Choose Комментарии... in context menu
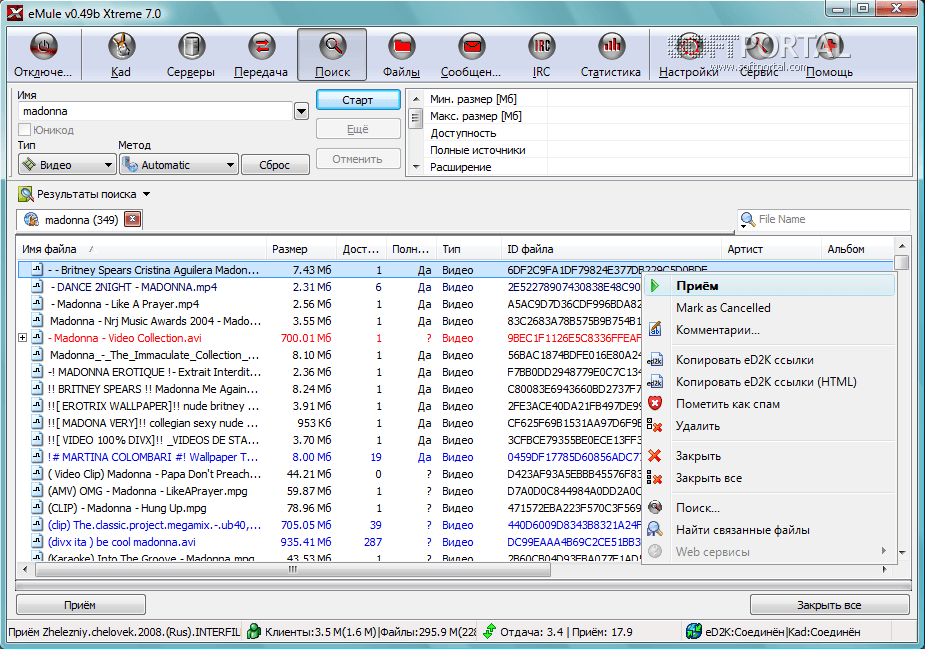Screen dimensions: 925x649 point(769,330)
